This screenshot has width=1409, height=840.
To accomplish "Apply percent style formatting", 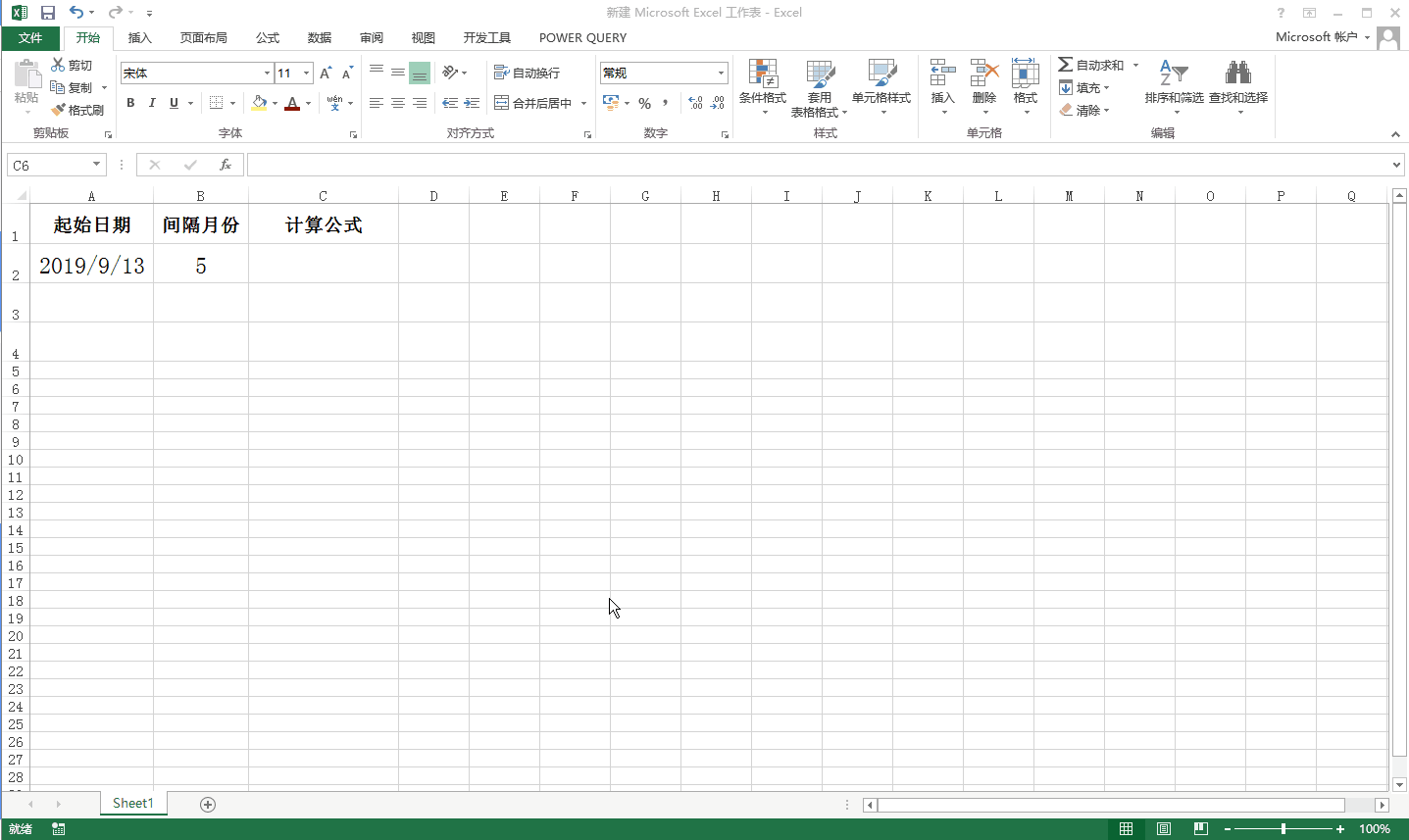I will (644, 103).
